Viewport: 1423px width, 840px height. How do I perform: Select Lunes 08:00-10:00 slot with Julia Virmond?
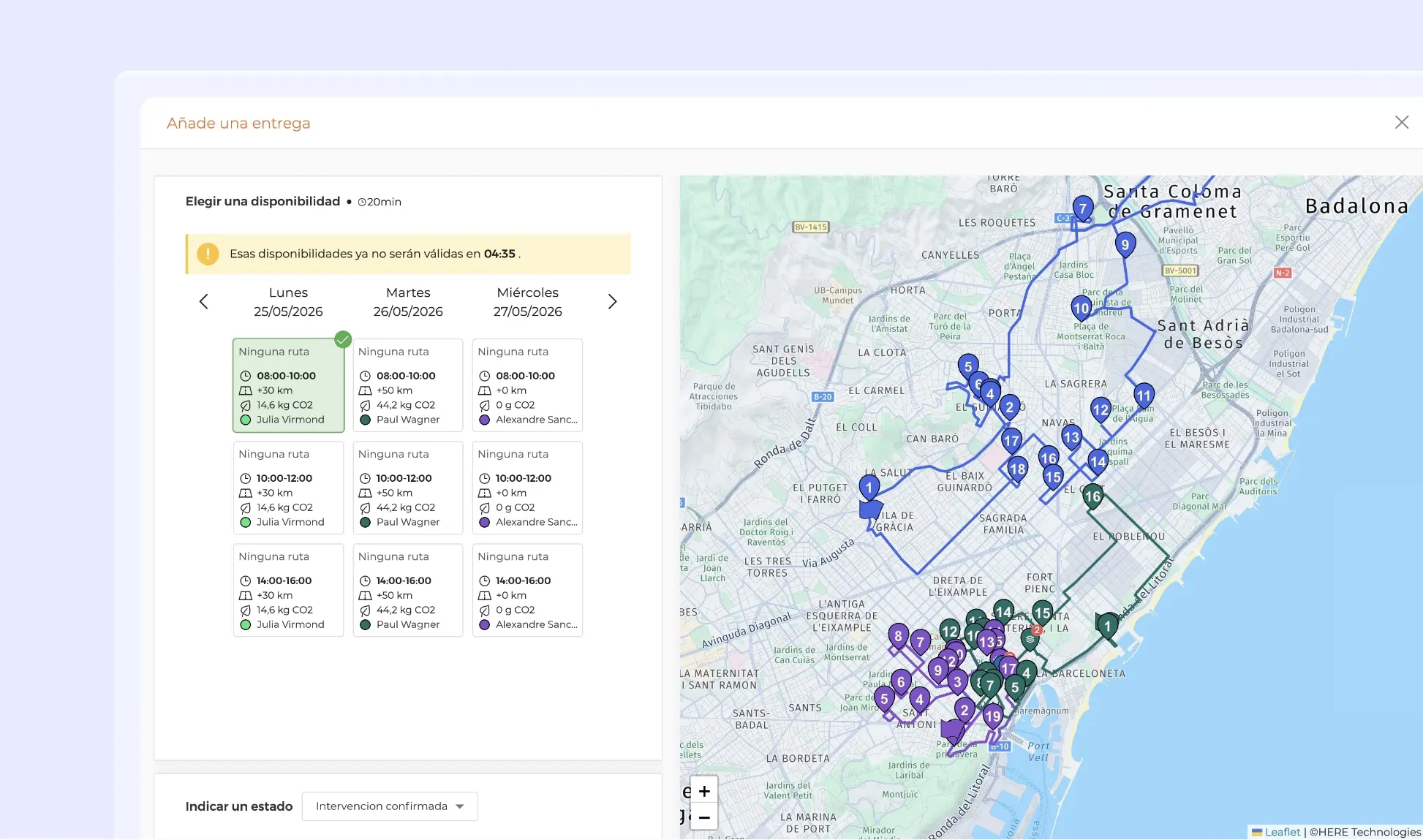tap(288, 385)
